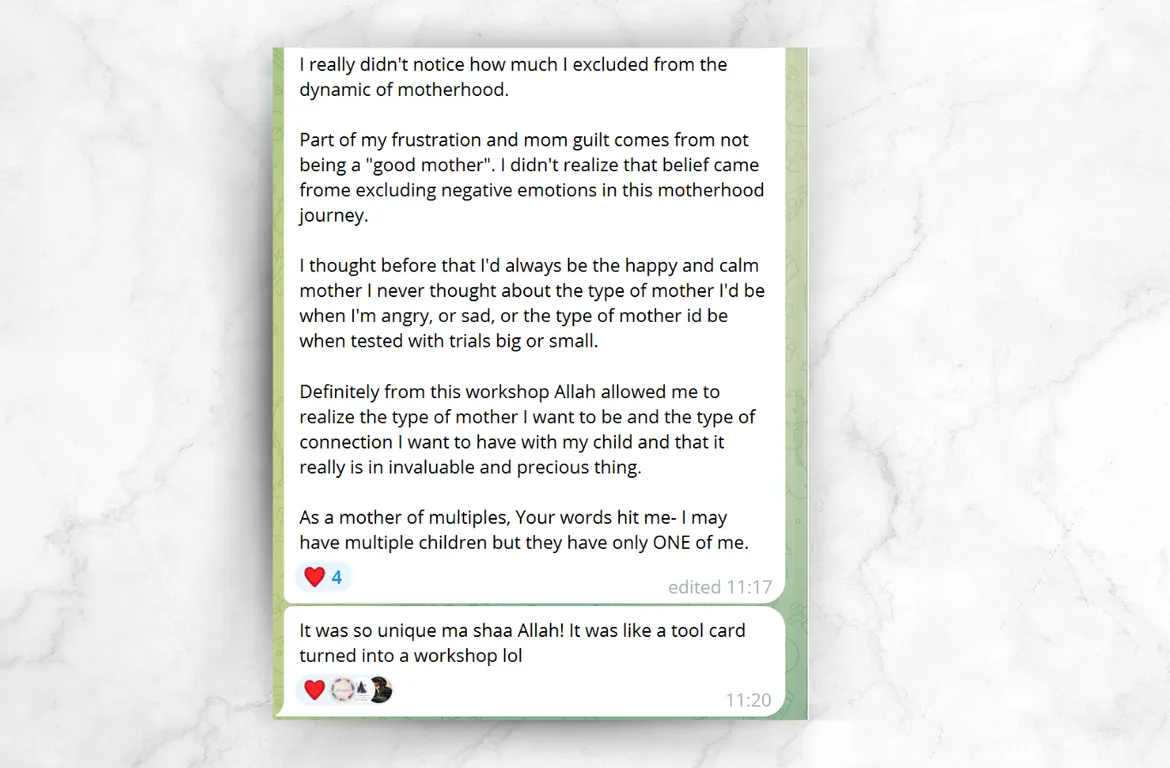Click the 11:20 message timestamp
1170x768 pixels.
click(x=748, y=700)
